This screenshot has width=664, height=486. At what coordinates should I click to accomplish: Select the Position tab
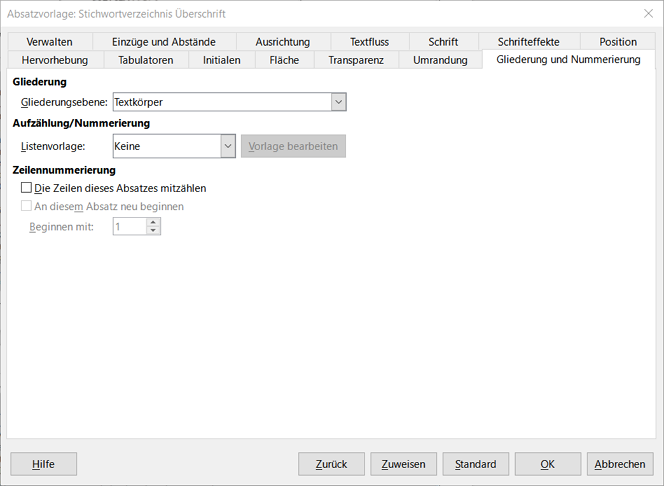point(618,42)
